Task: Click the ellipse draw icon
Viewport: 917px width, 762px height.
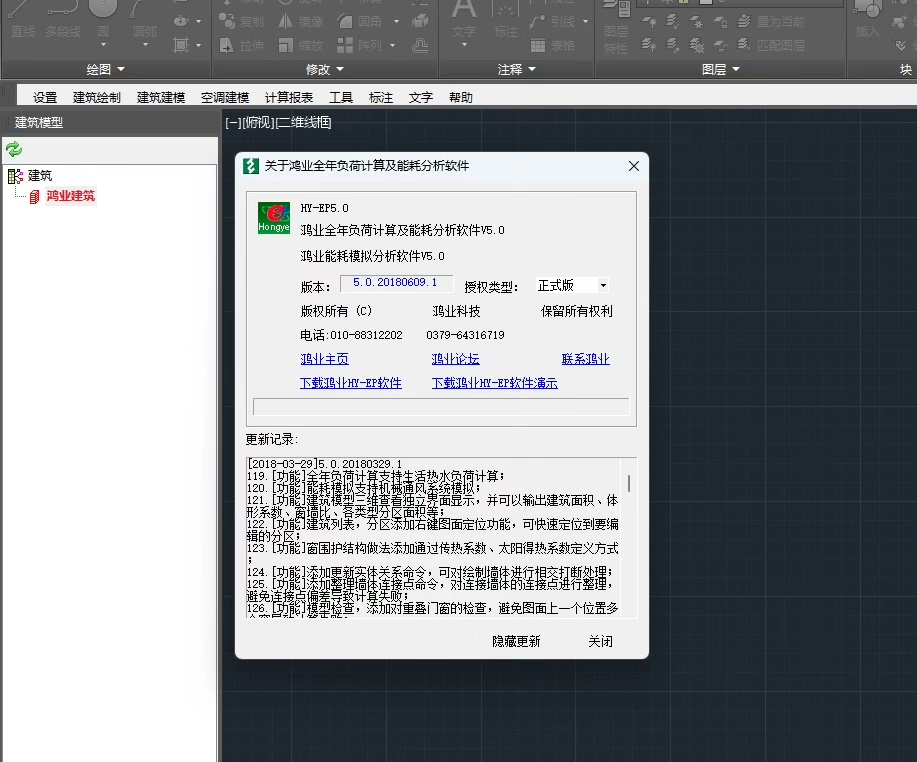Action: coord(181,21)
